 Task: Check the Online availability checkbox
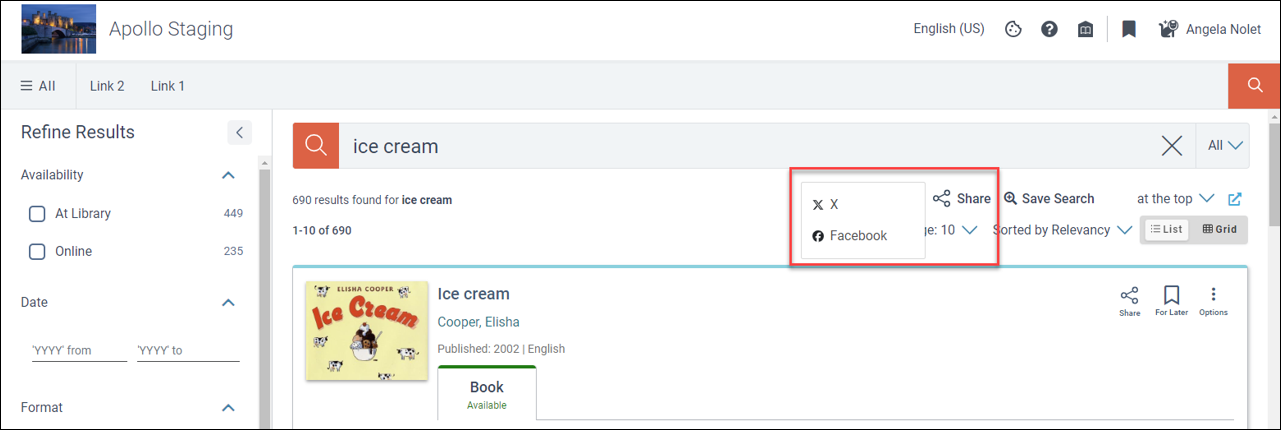tap(37, 251)
